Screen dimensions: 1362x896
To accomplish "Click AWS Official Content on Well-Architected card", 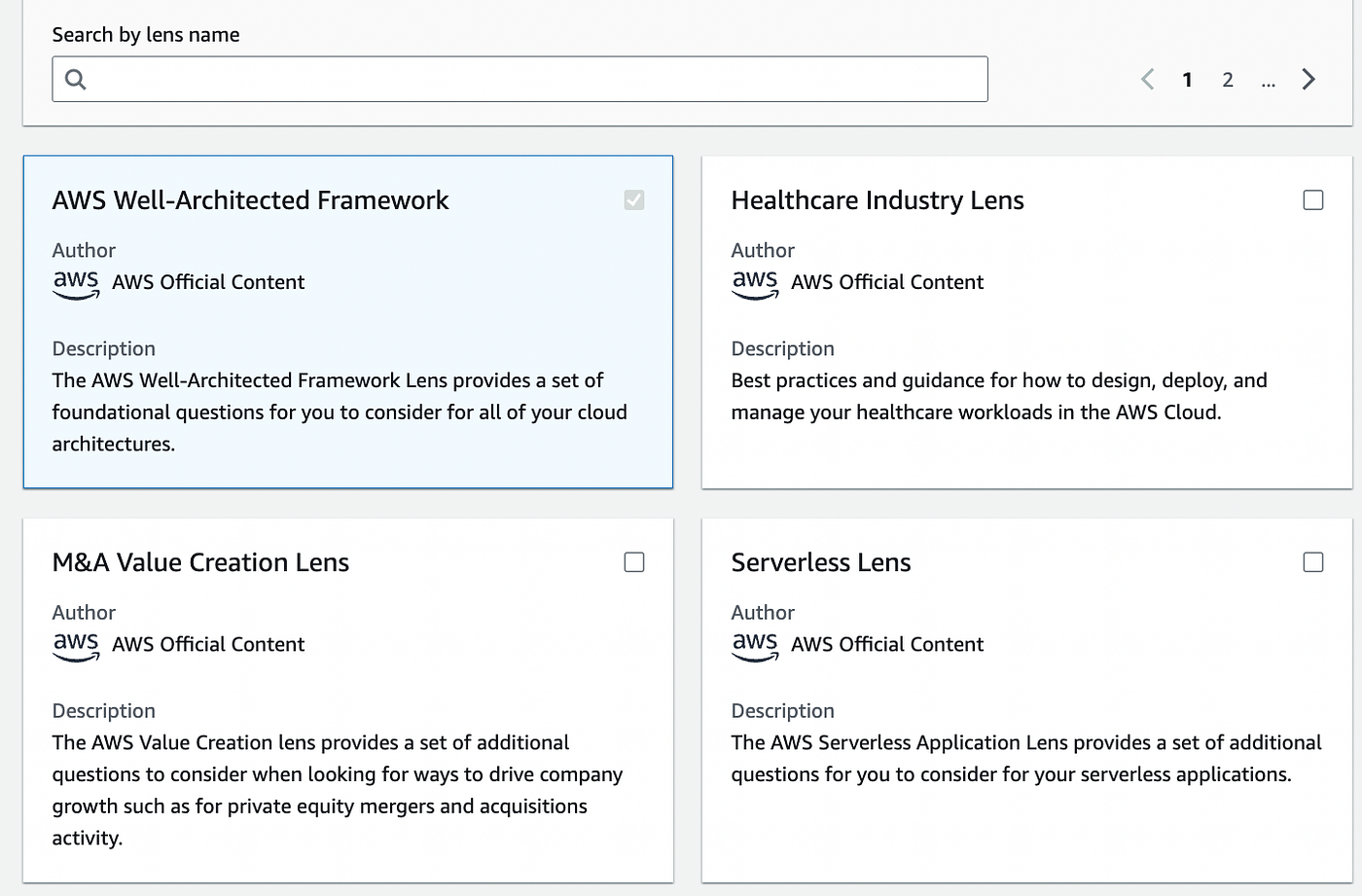I will (x=208, y=282).
